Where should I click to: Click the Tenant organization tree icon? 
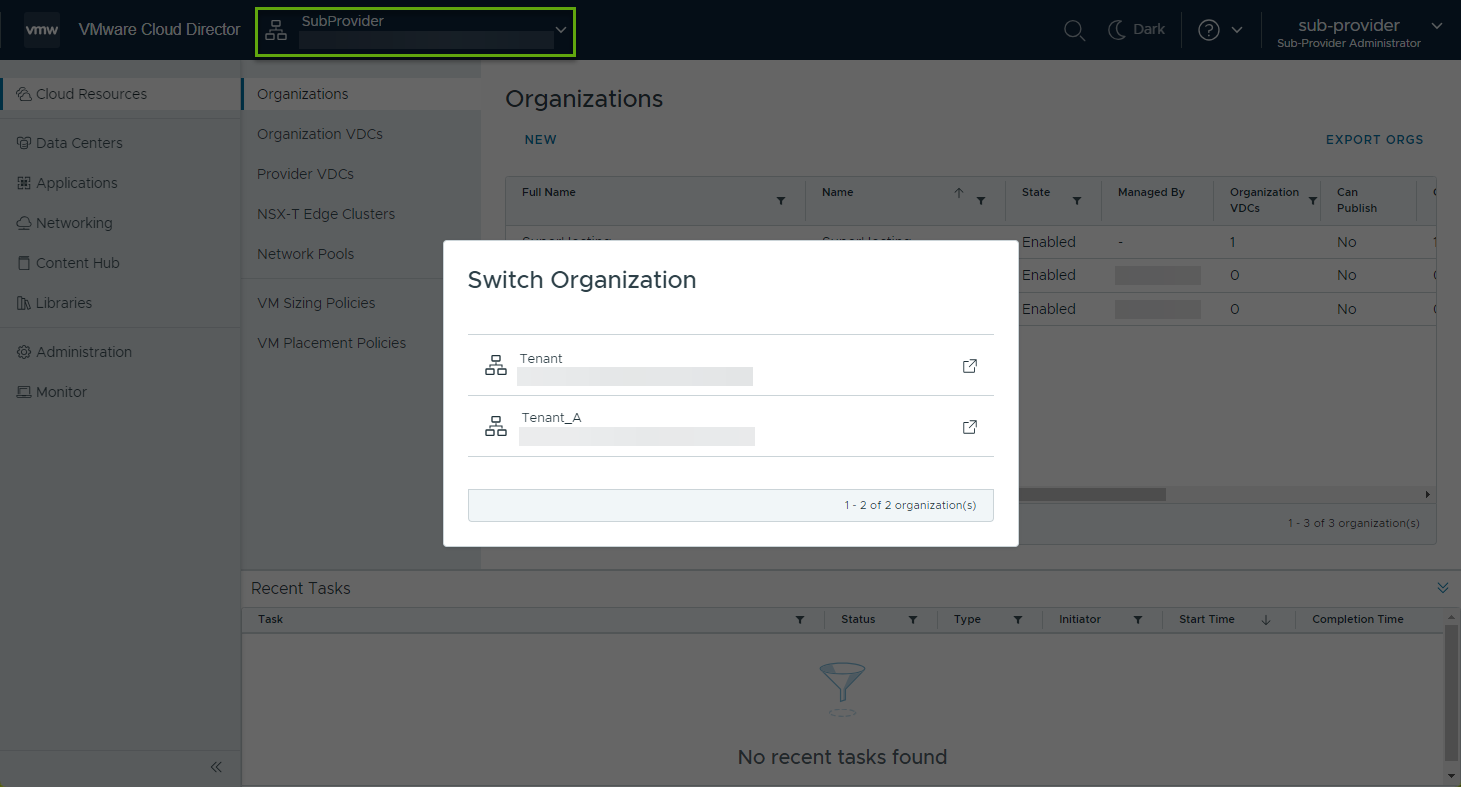[x=496, y=366]
